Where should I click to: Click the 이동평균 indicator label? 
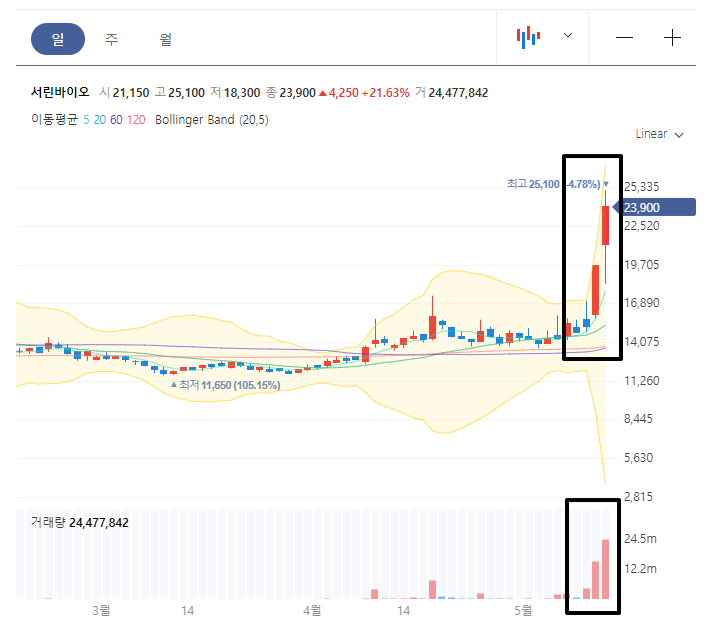click(x=54, y=119)
